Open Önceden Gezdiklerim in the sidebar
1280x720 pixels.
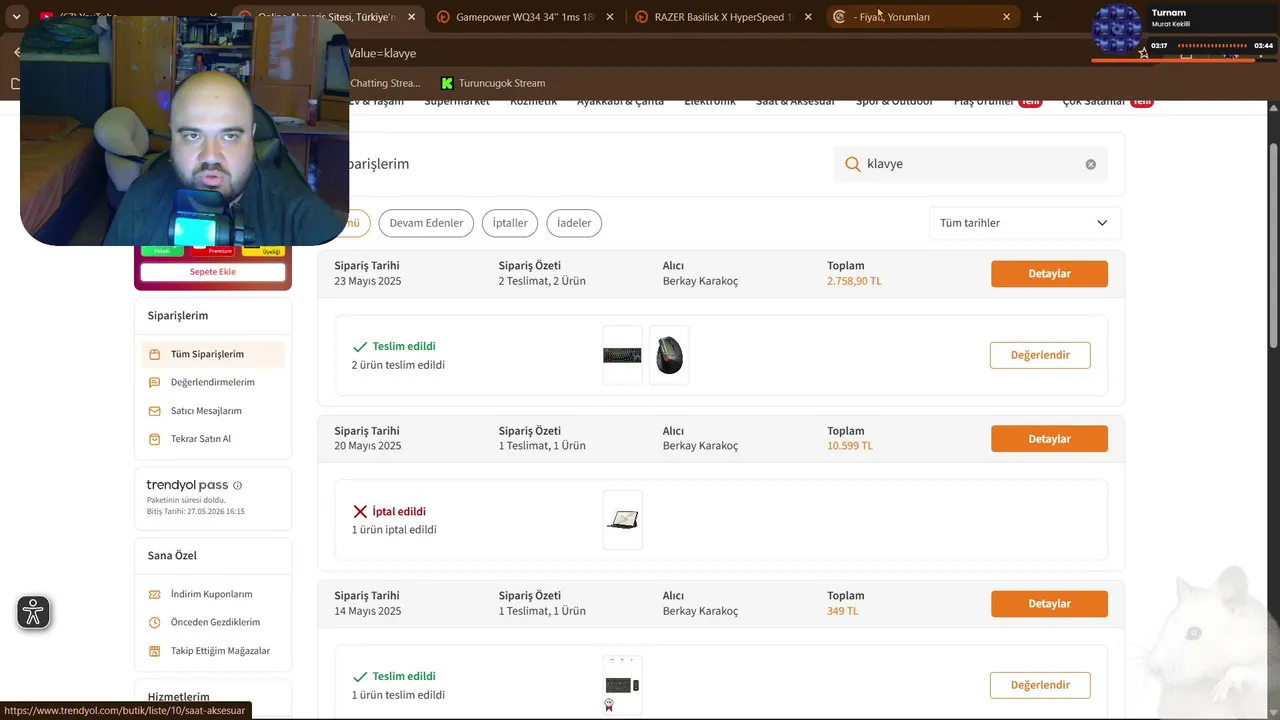[213, 622]
